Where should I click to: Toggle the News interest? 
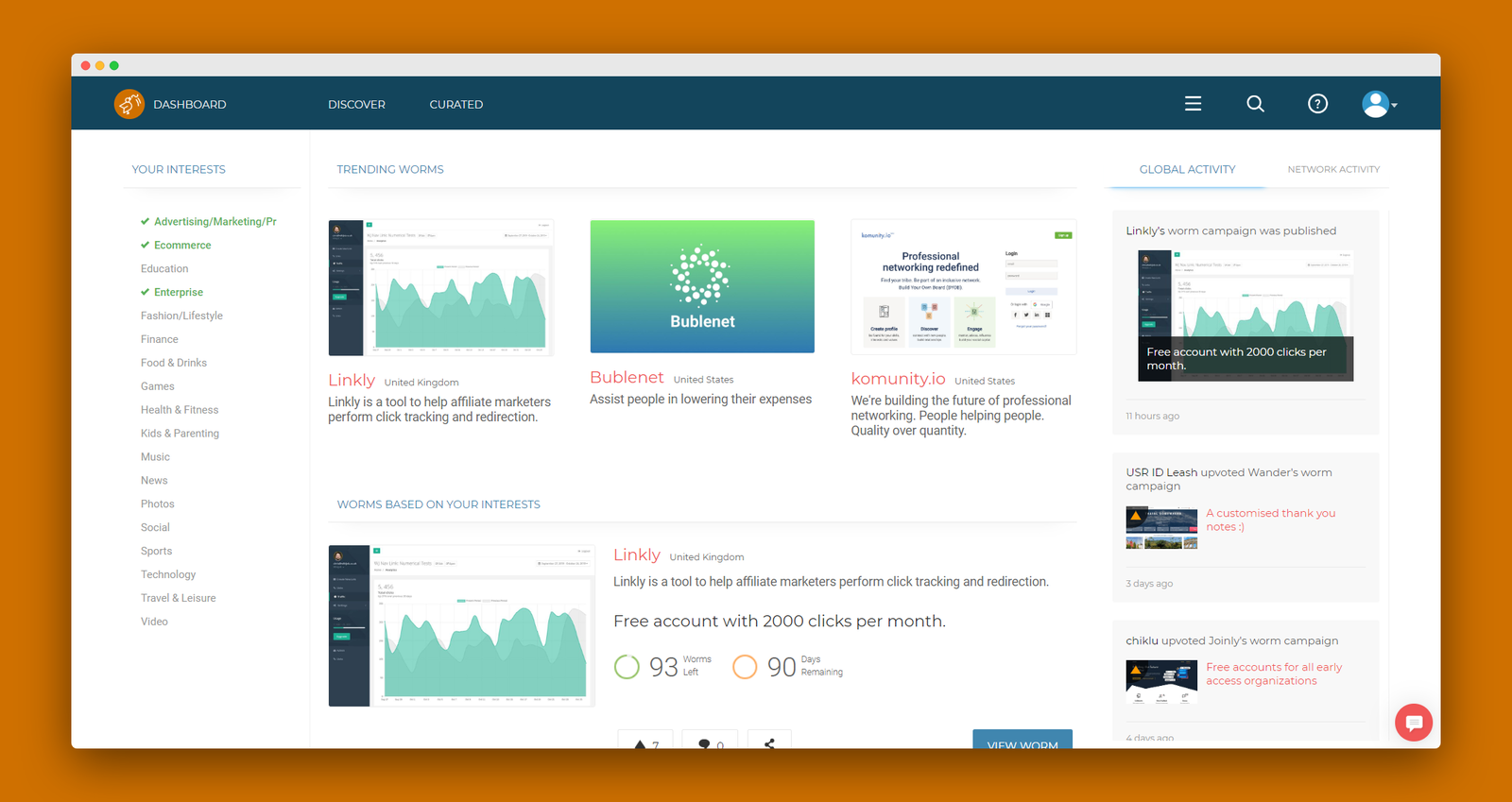coord(154,482)
